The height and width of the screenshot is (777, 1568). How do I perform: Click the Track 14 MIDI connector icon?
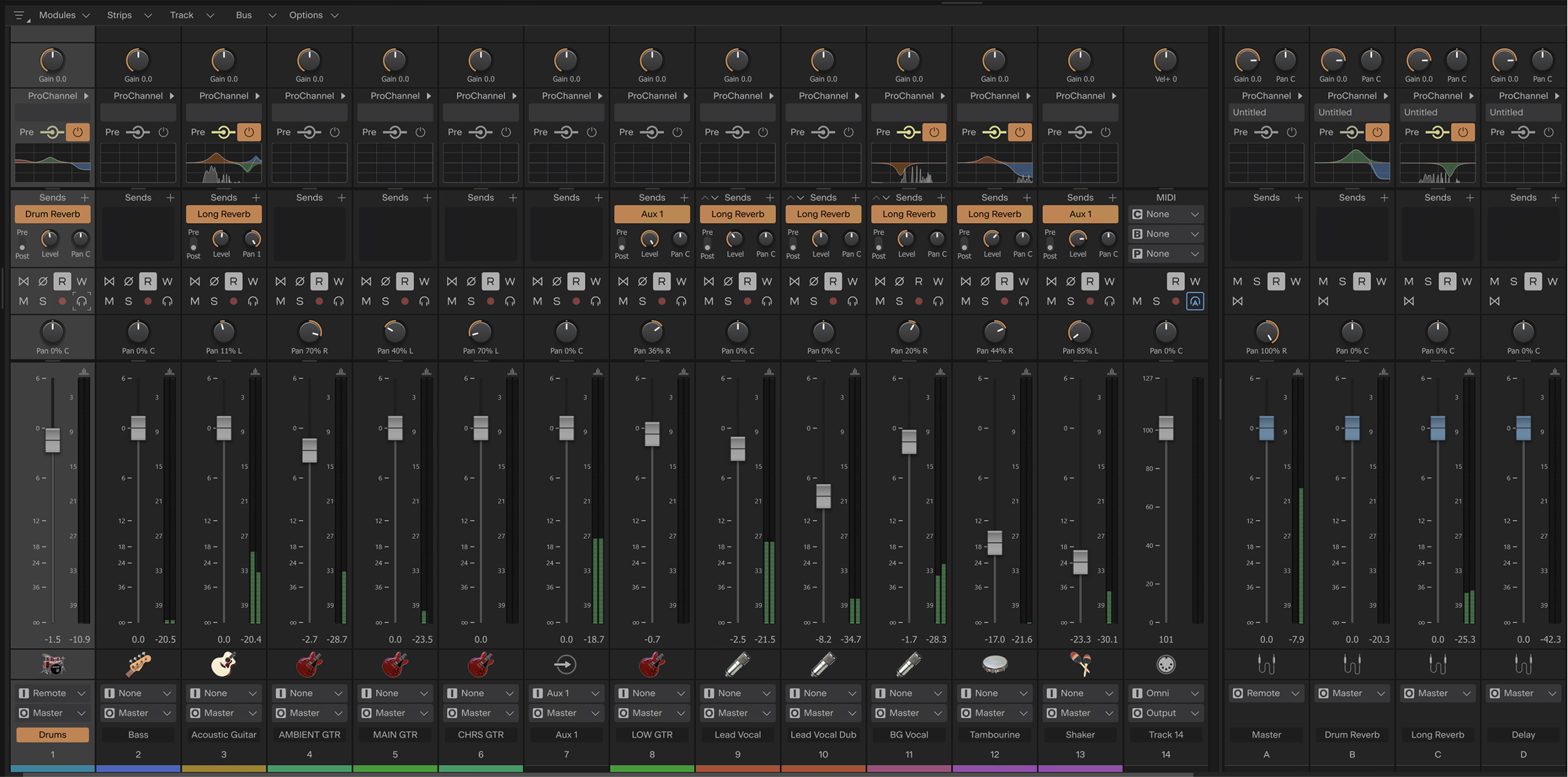click(1165, 665)
